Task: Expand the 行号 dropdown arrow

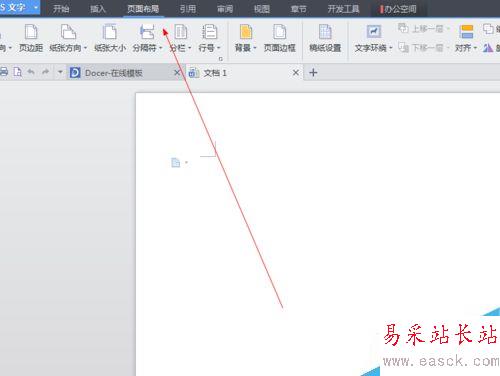Action: [x=219, y=48]
